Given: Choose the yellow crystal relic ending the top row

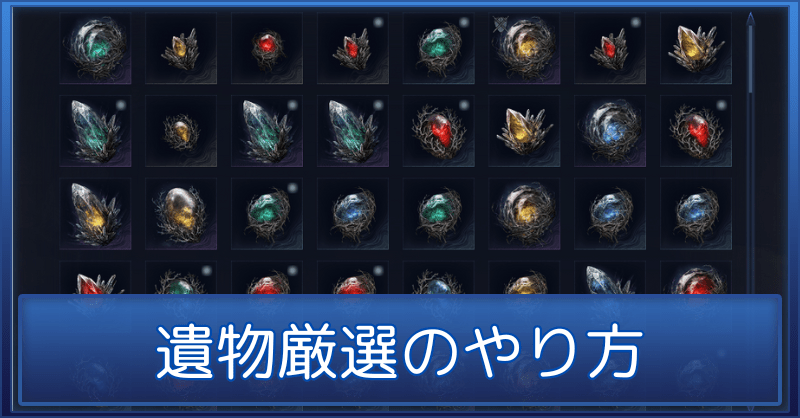Looking at the screenshot, I should pyautogui.click(x=695, y=48).
